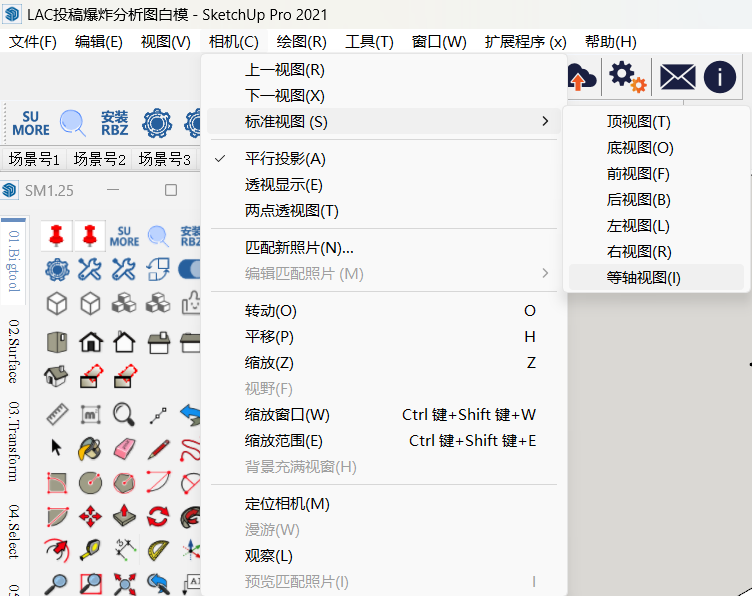Open the 编辑(E) menu
Viewport: 752px width, 596px height.
coord(99,42)
